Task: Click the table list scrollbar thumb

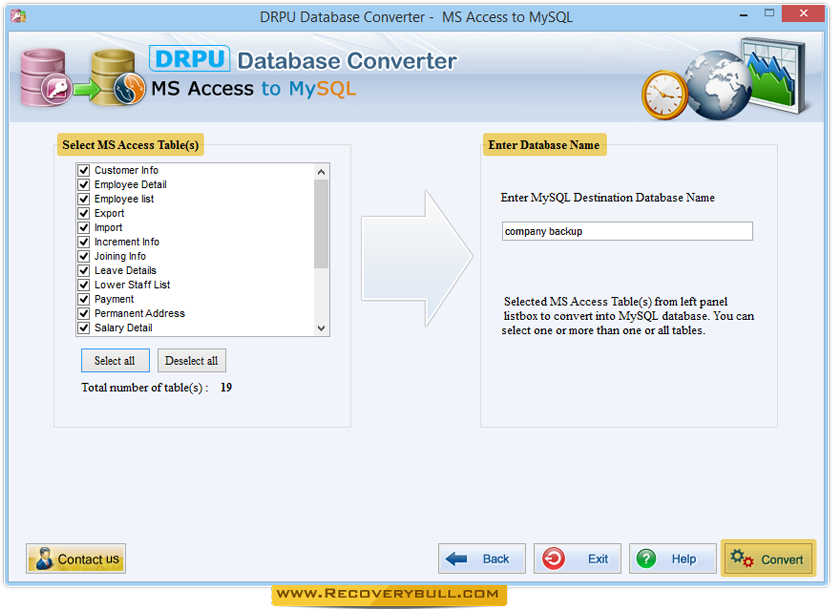Action: [x=321, y=224]
